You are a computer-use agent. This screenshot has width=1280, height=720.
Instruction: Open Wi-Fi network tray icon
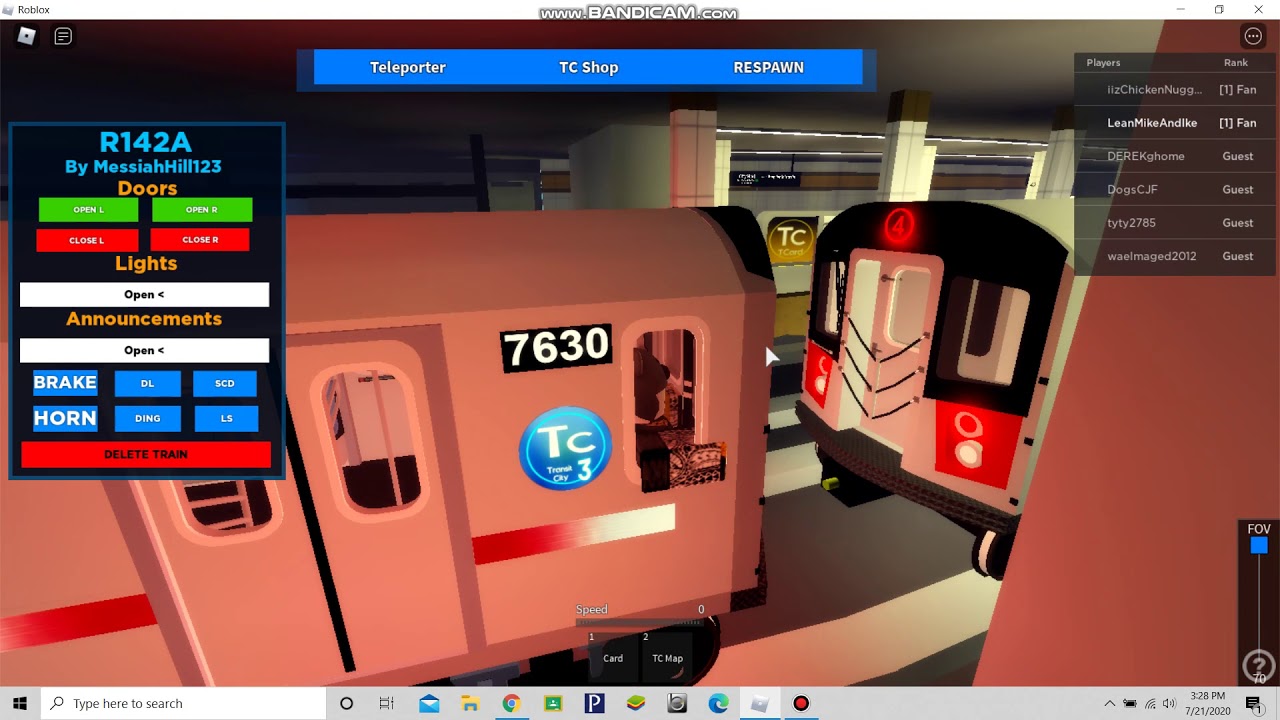coord(1150,703)
